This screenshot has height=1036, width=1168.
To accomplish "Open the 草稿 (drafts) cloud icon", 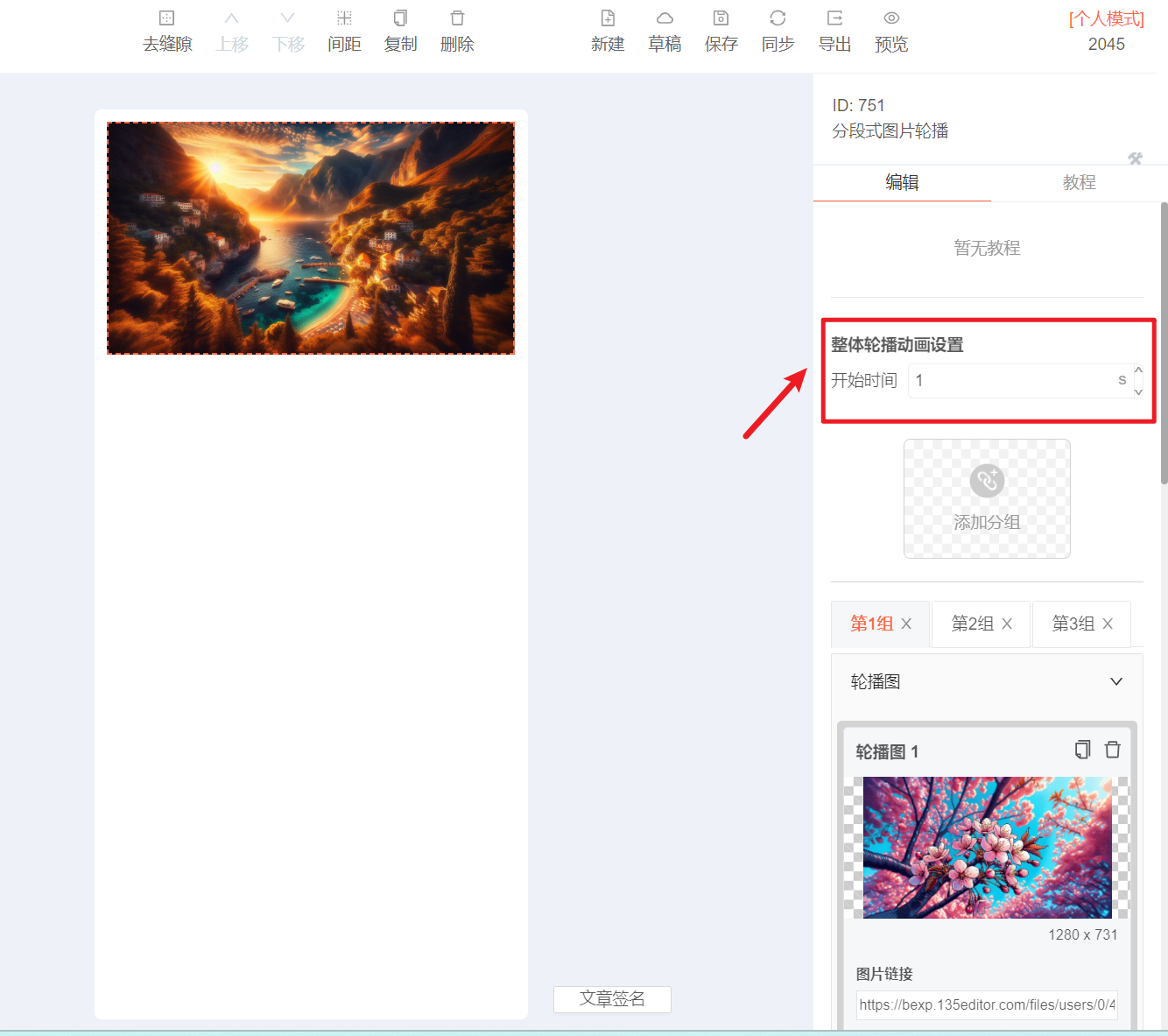I will (x=665, y=18).
